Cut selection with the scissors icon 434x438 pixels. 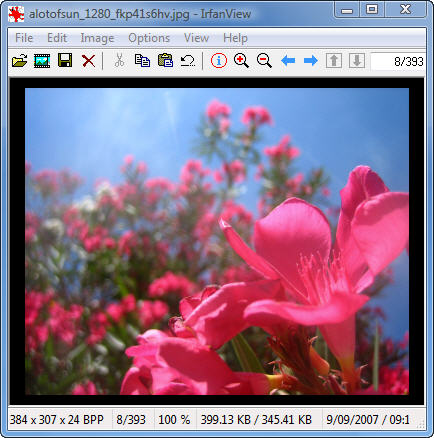coord(119,61)
